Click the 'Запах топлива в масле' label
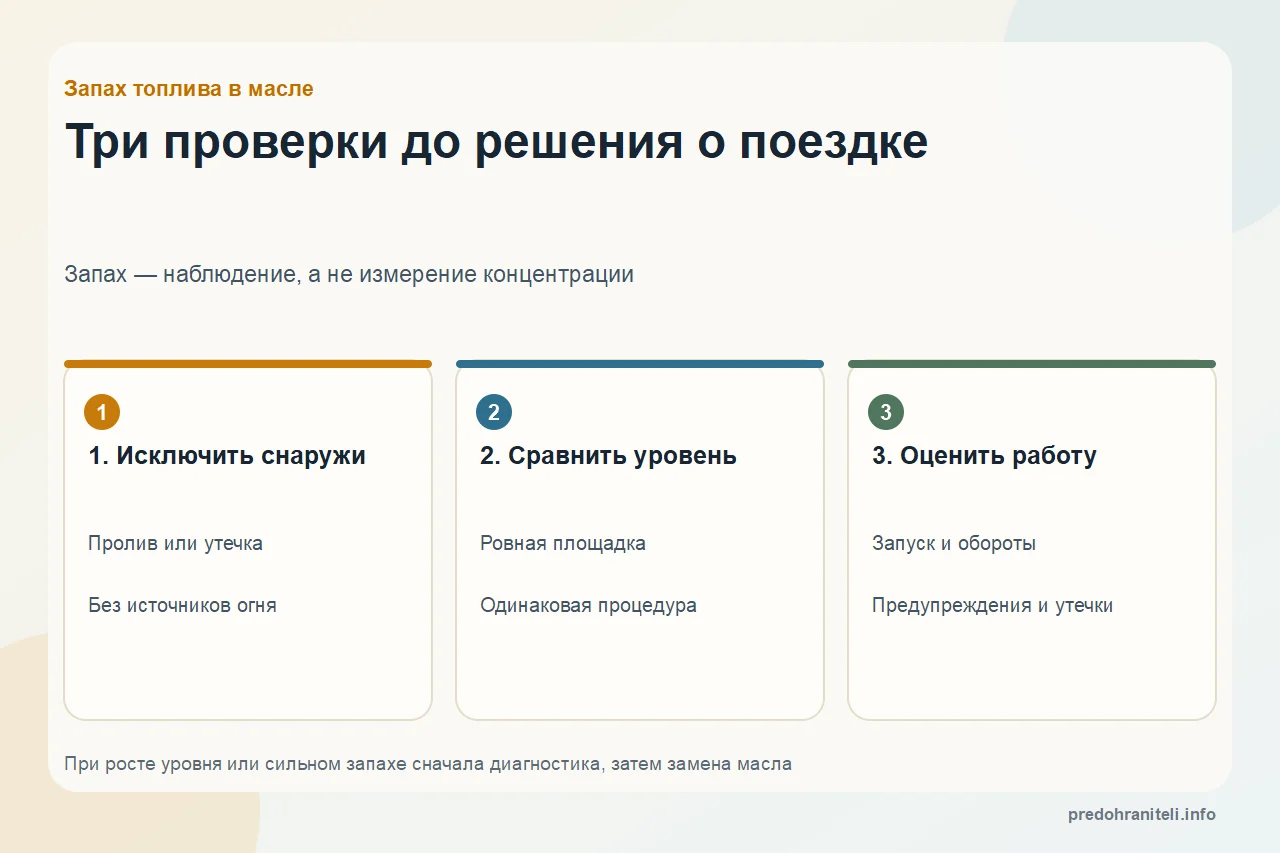1280x853 pixels. tap(189, 88)
